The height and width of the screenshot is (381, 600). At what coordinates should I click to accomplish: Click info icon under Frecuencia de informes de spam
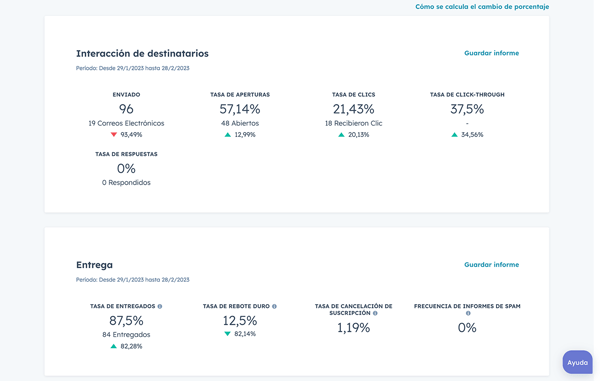pyautogui.click(x=468, y=313)
